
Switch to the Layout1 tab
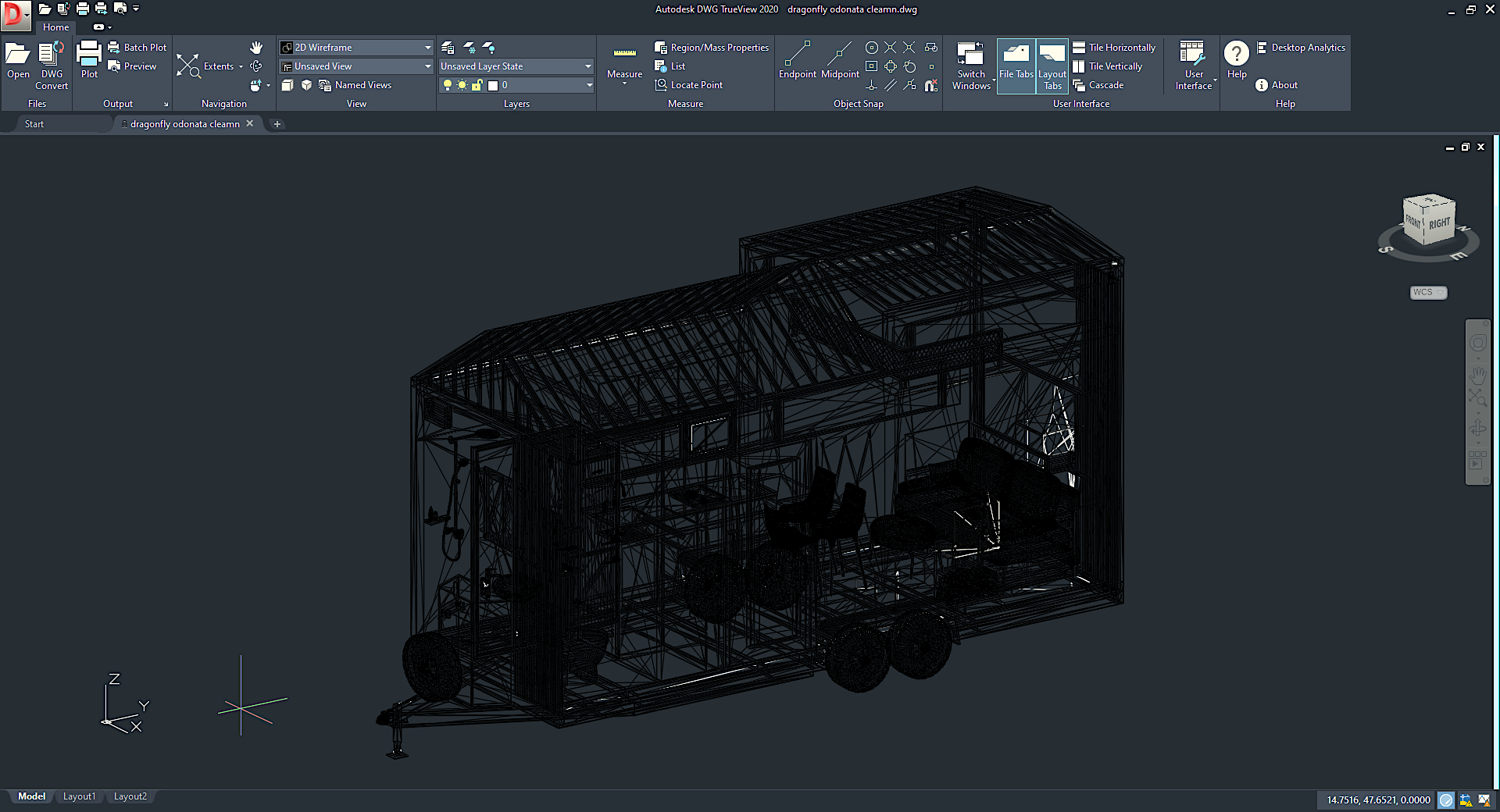pyautogui.click(x=79, y=796)
